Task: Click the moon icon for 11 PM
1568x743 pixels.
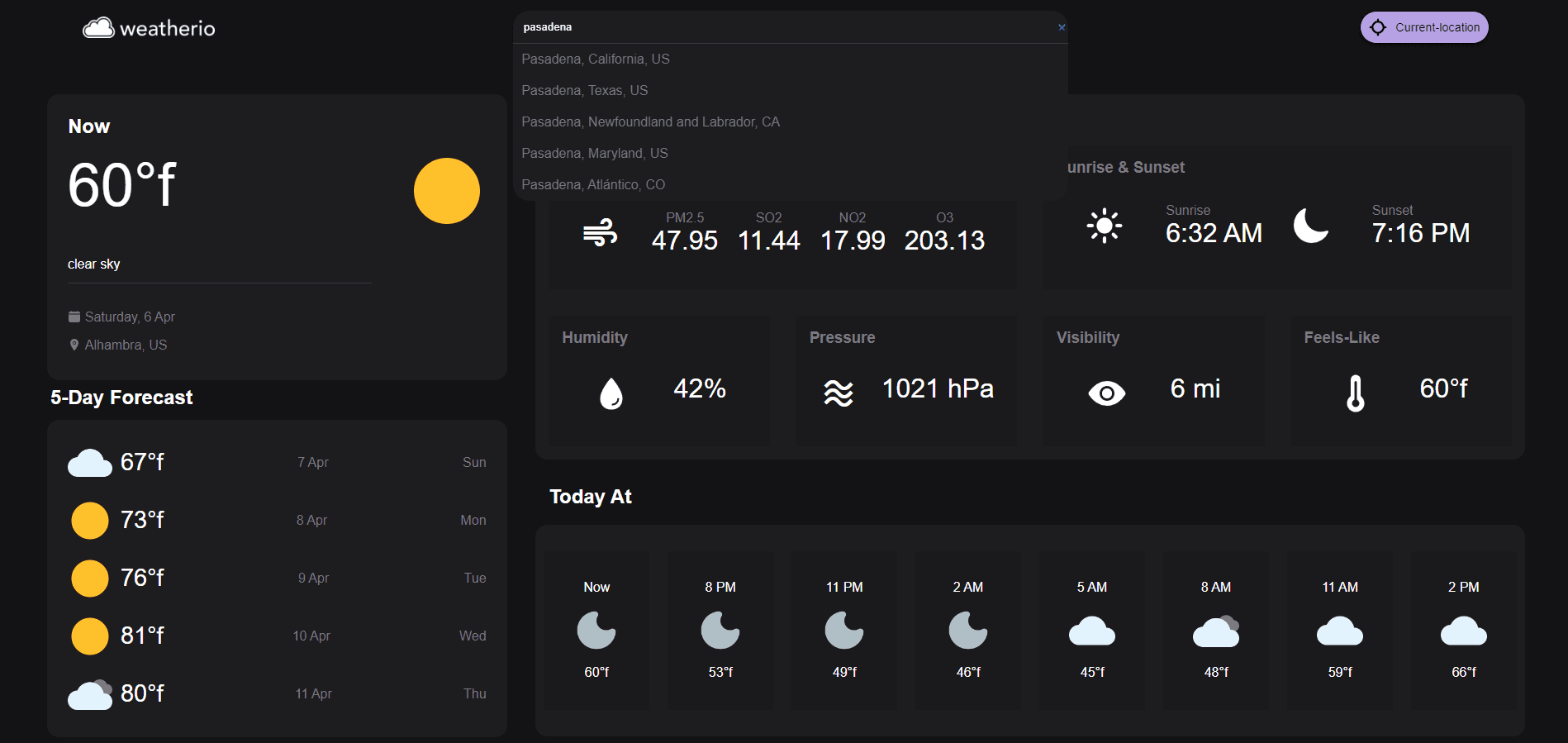Action: pyautogui.click(x=844, y=631)
